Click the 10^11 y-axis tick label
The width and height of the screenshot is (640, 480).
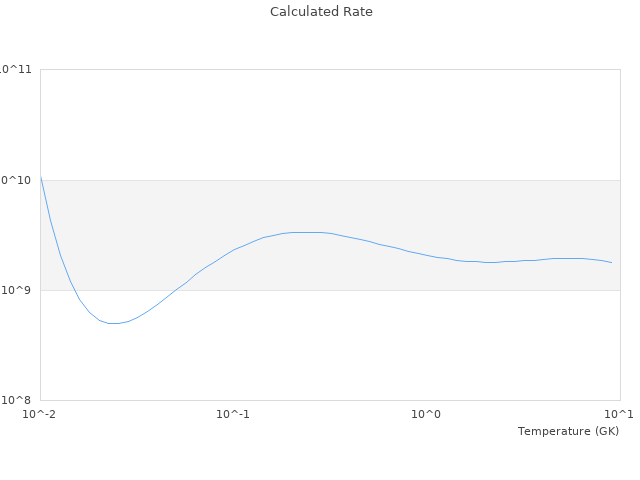coord(16,70)
